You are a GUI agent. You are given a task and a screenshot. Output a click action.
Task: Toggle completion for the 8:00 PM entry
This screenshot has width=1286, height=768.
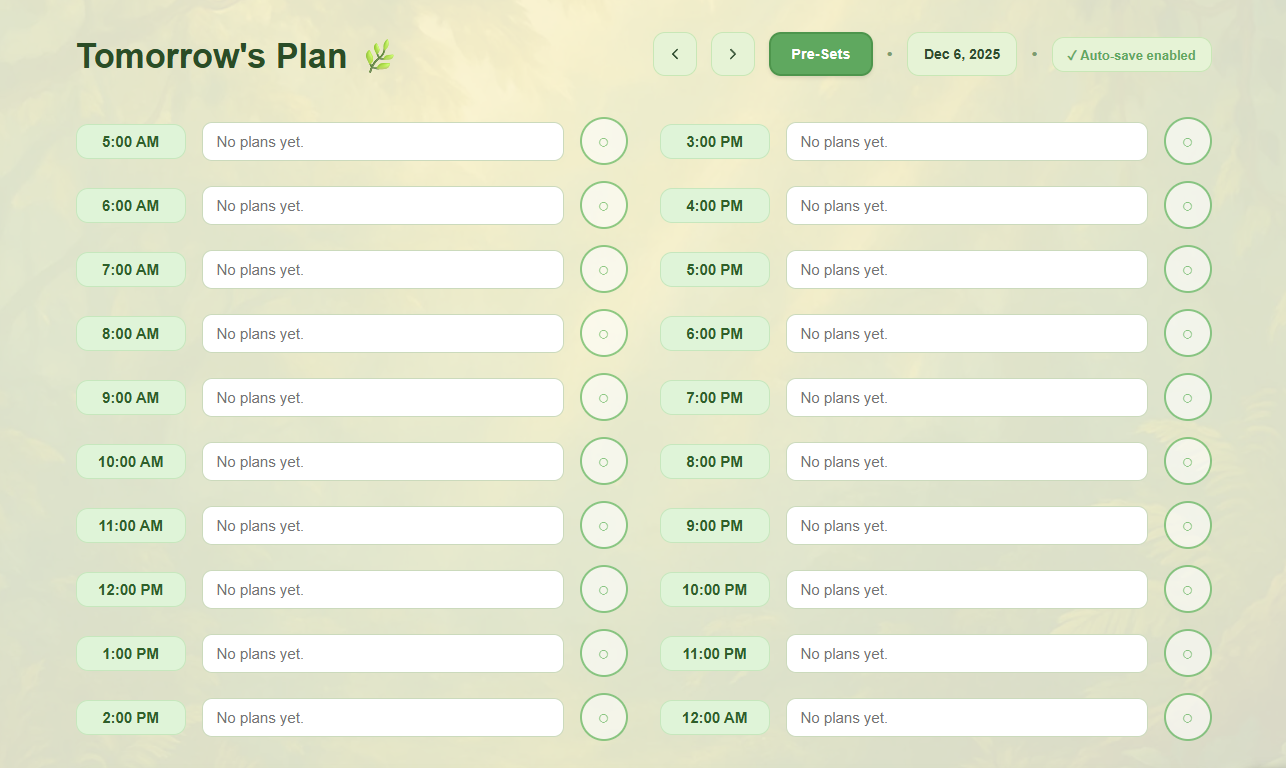[1187, 461]
